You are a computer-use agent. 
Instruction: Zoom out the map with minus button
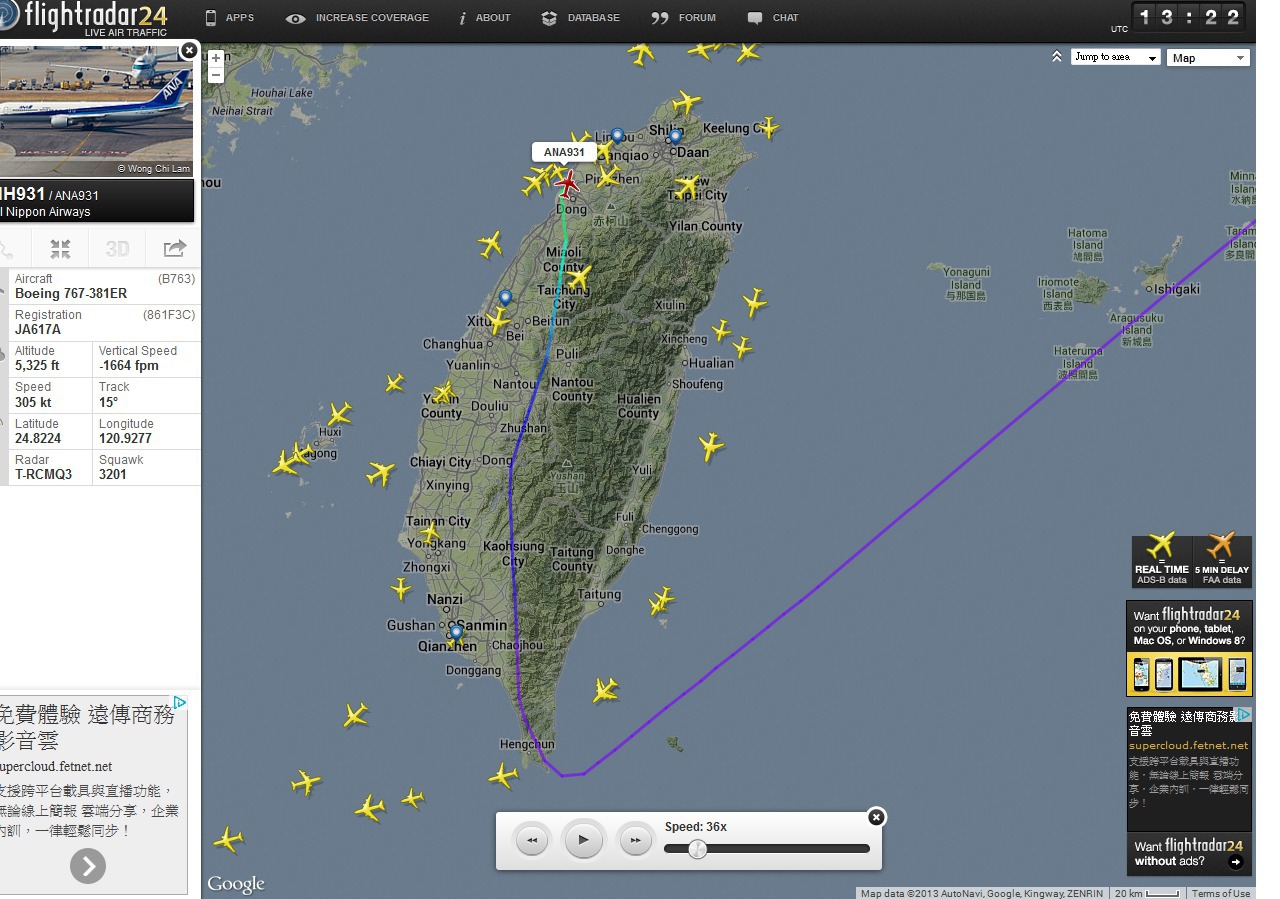point(216,75)
